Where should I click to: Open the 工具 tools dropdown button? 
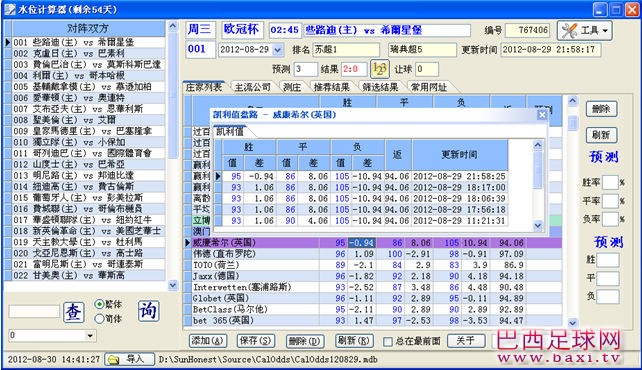point(585,31)
